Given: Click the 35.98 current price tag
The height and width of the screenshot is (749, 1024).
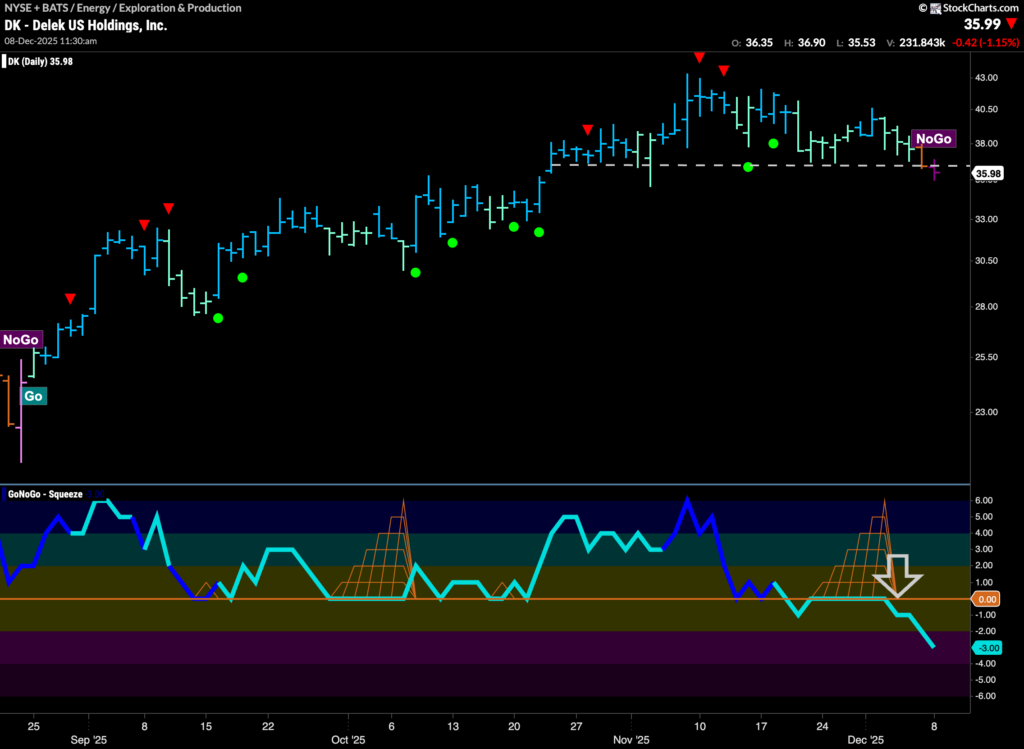Looking at the screenshot, I should (988, 173).
